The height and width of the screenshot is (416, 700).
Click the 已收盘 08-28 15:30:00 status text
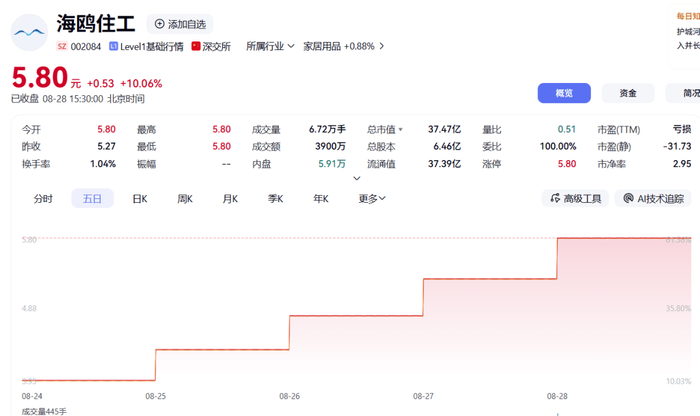point(78,99)
